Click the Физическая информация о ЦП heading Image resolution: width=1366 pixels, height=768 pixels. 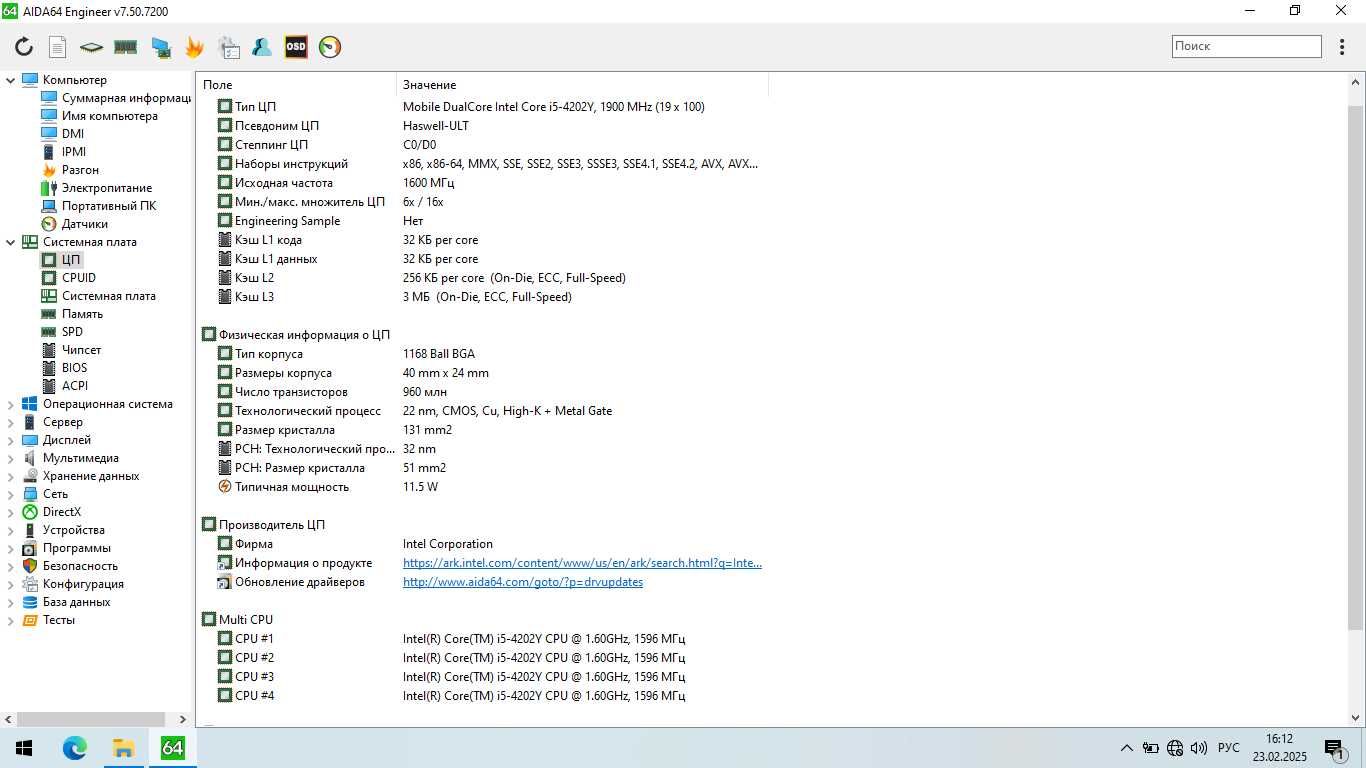(x=304, y=335)
